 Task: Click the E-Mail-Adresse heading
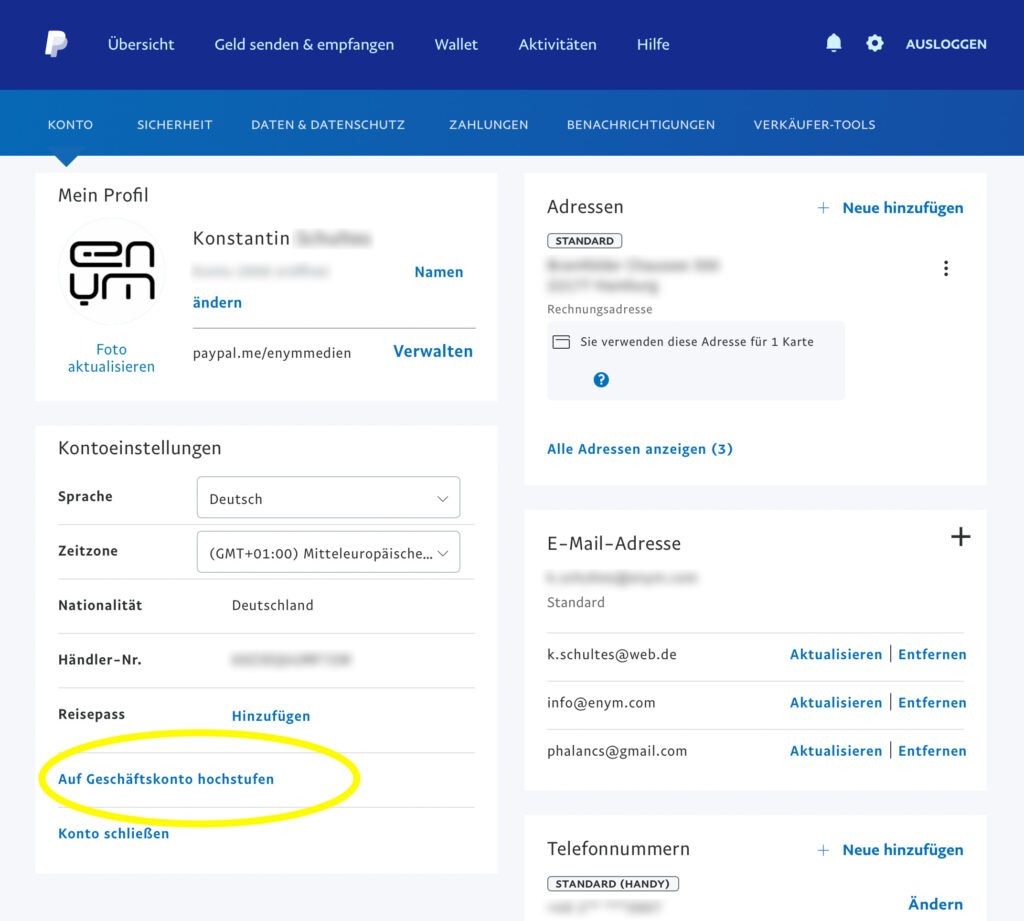[614, 543]
